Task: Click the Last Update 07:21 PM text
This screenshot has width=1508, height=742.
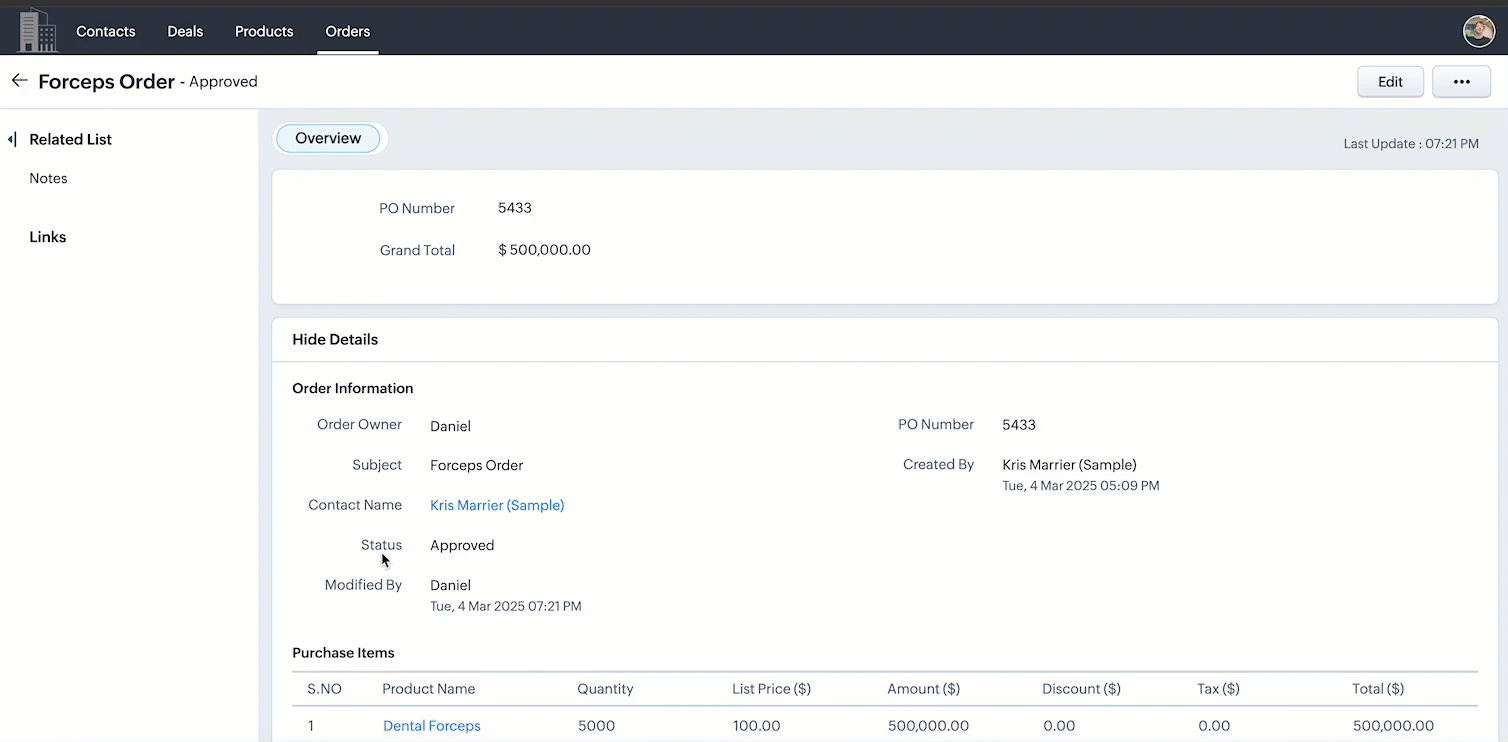Action: pyautogui.click(x=1411, y=144)
